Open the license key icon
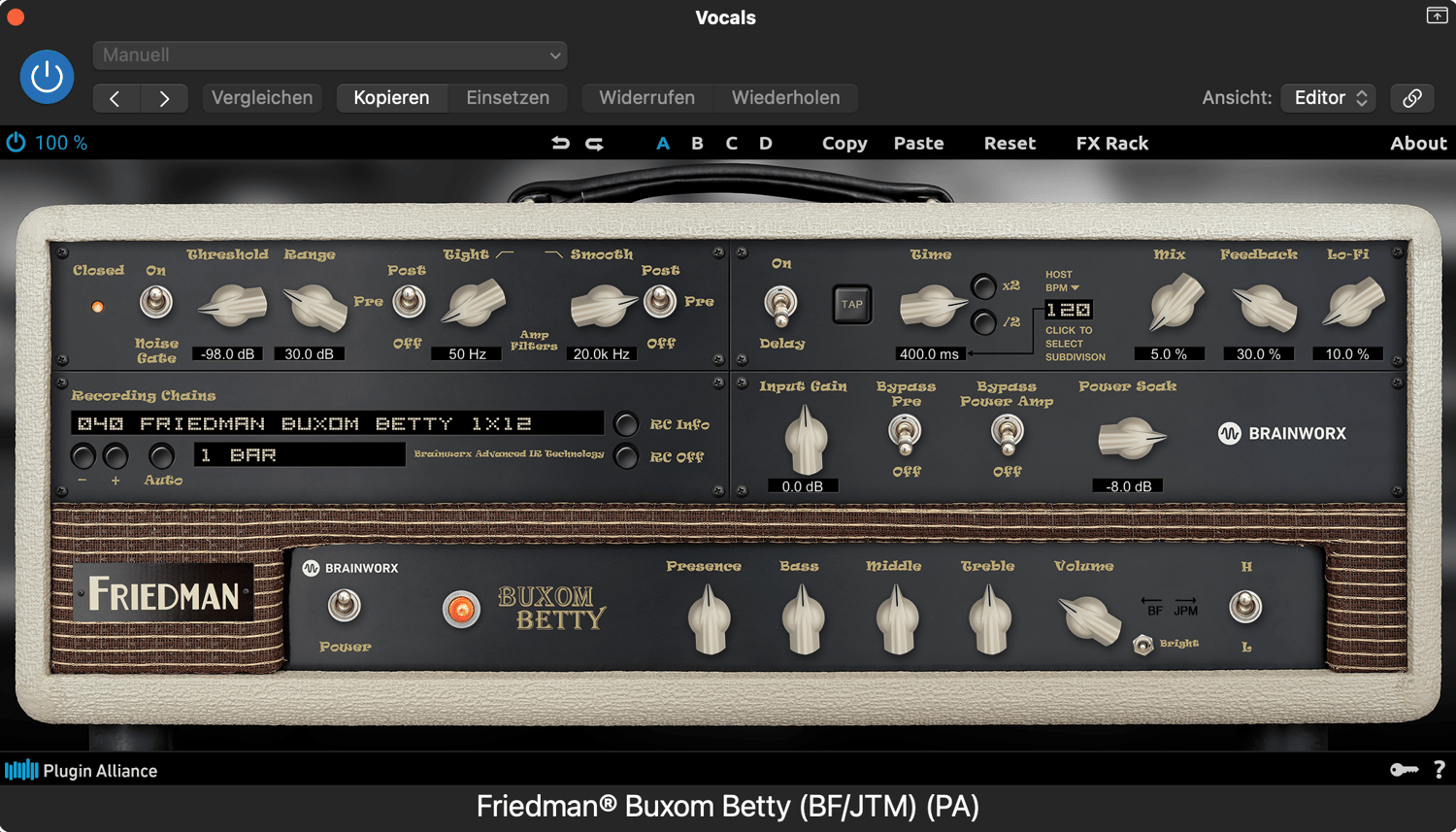The width and height of the screenshot is (1456, 832). click(1404, 770)
